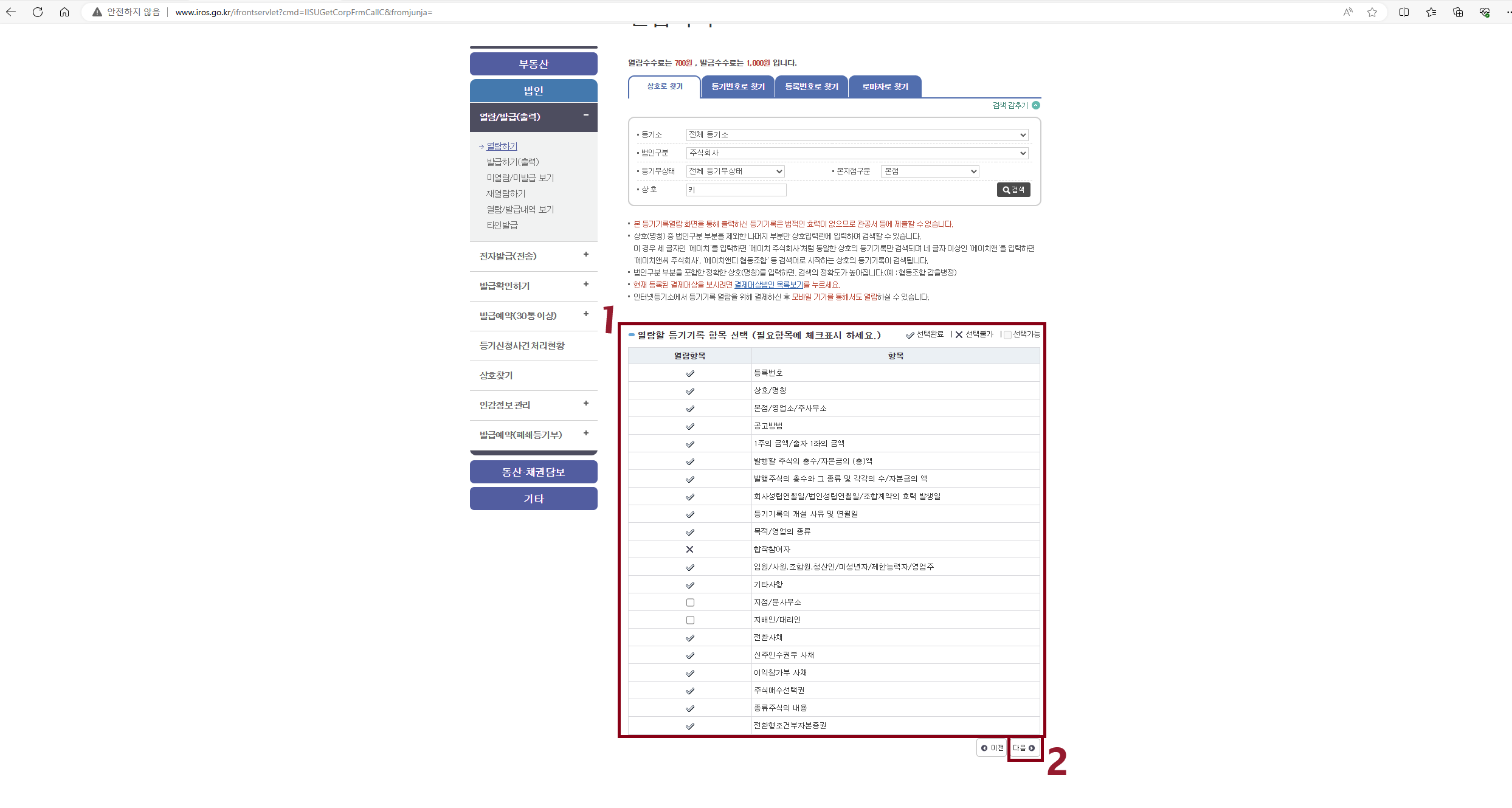The width and height of the screenshot is (1512, 808).
Task: Open Browser essentials heart icon
Action: pyautogui.click(x=1484, y=12)
